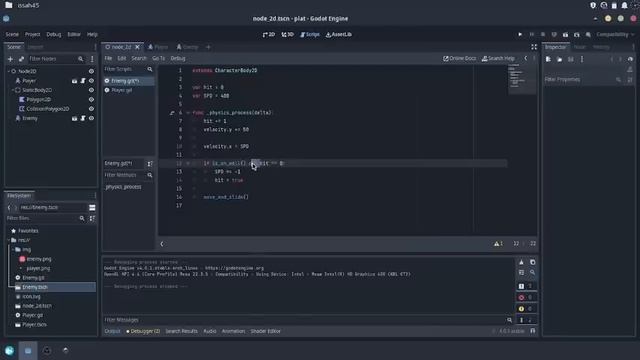Select _physics_process in methods list
The width and height of the screenshot is (640, 360).
coord(123,187)
